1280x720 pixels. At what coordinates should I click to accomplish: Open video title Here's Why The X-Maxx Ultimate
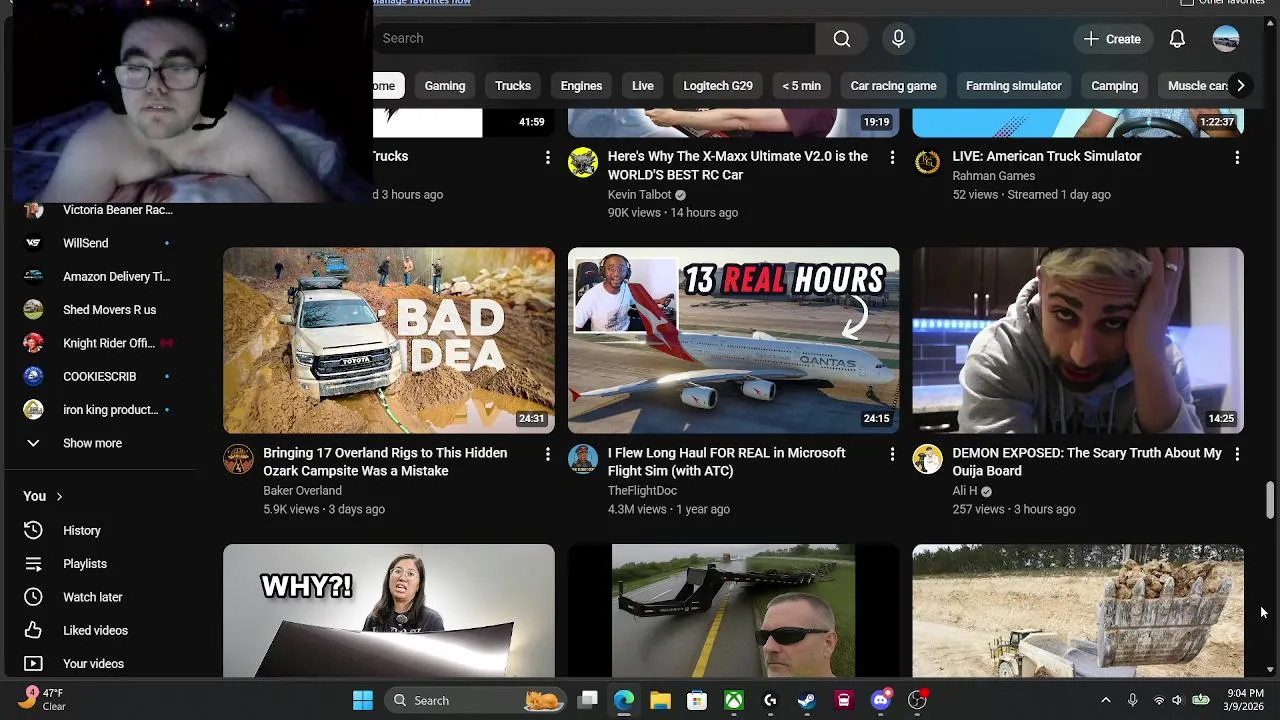(738, 165)
